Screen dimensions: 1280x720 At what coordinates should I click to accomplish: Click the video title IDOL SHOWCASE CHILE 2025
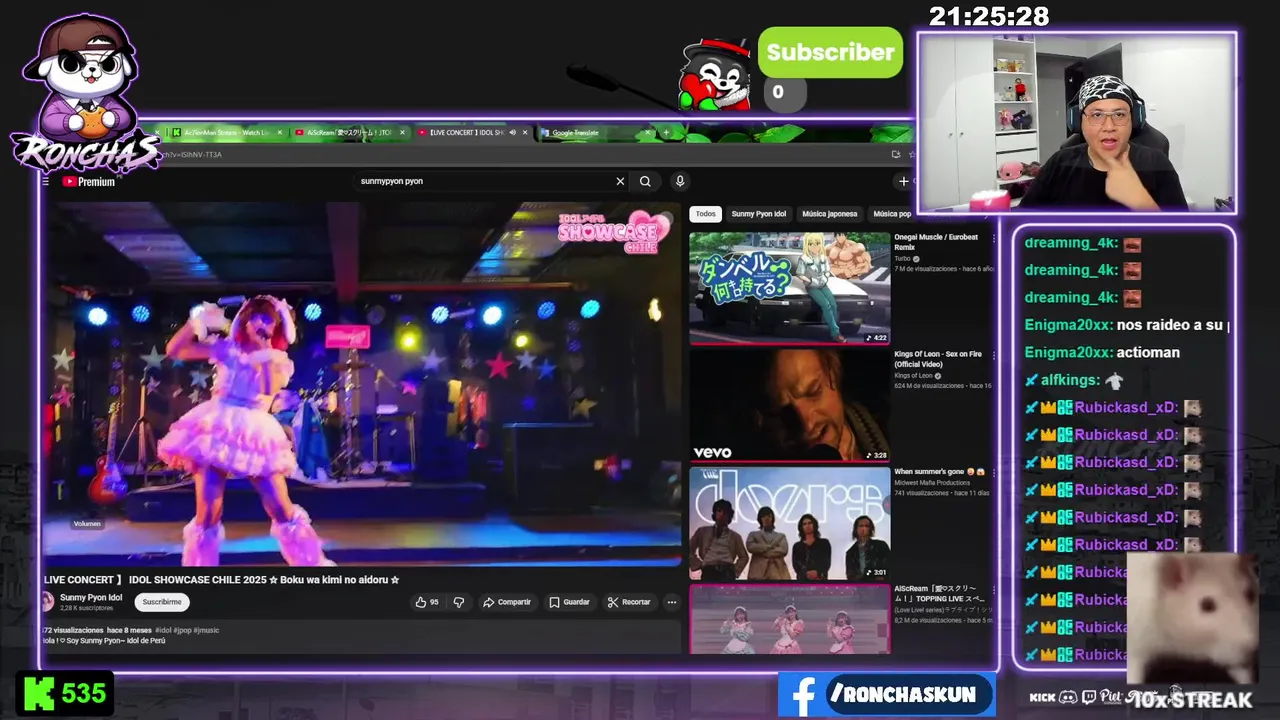tap(222, 580)
